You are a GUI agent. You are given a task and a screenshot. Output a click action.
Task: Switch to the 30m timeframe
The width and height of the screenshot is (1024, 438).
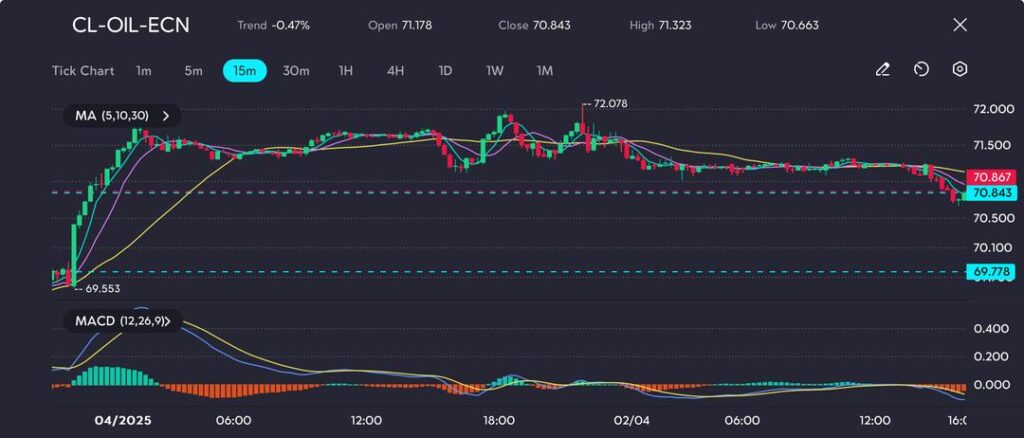(x=296, y=71)
